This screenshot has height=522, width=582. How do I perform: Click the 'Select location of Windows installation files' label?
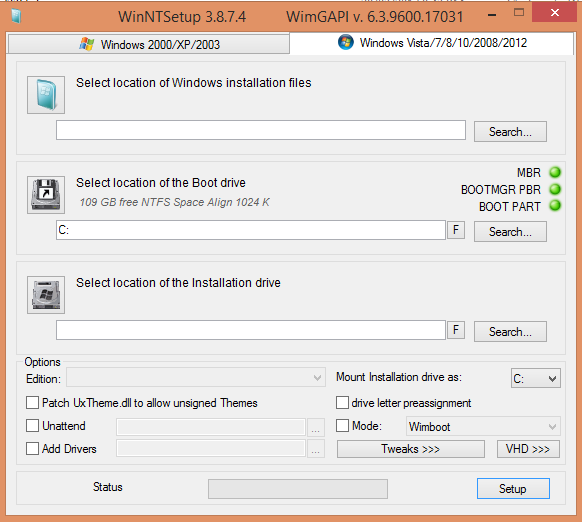click(x=194, y=83)
